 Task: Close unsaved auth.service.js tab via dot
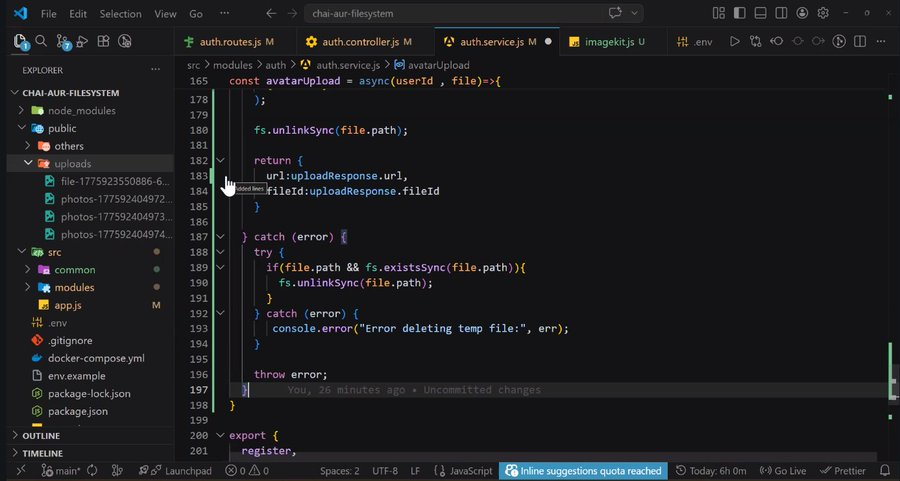548,41
